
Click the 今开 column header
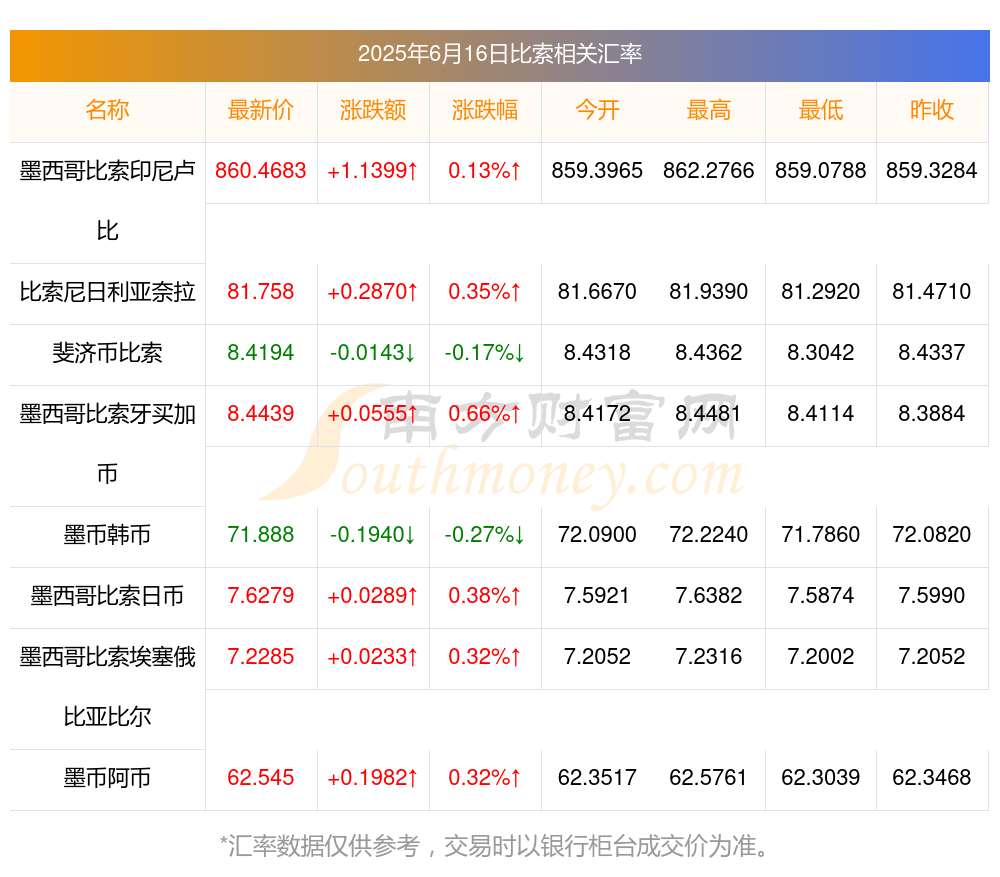pos(597,110)
